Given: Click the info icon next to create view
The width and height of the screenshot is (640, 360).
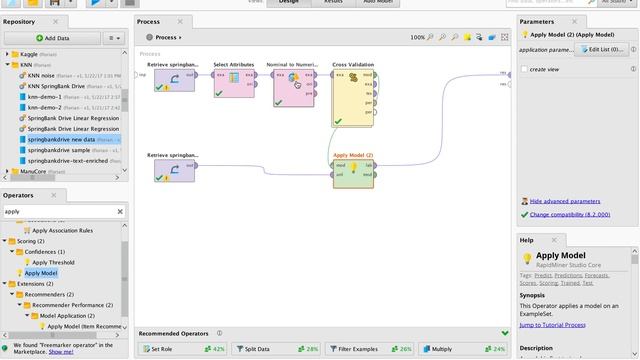Looking at the screenshot, I should [633, 69].
